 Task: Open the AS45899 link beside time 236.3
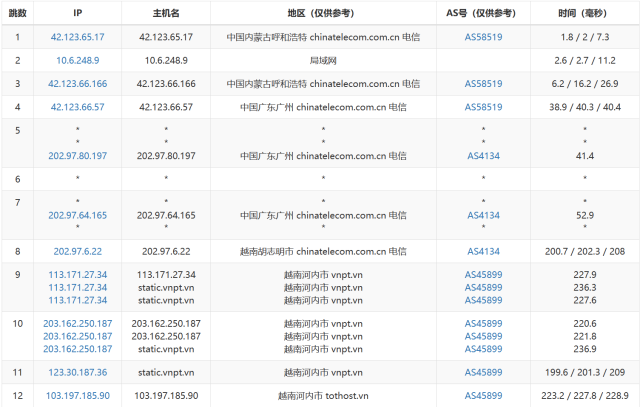pos(483,287)
